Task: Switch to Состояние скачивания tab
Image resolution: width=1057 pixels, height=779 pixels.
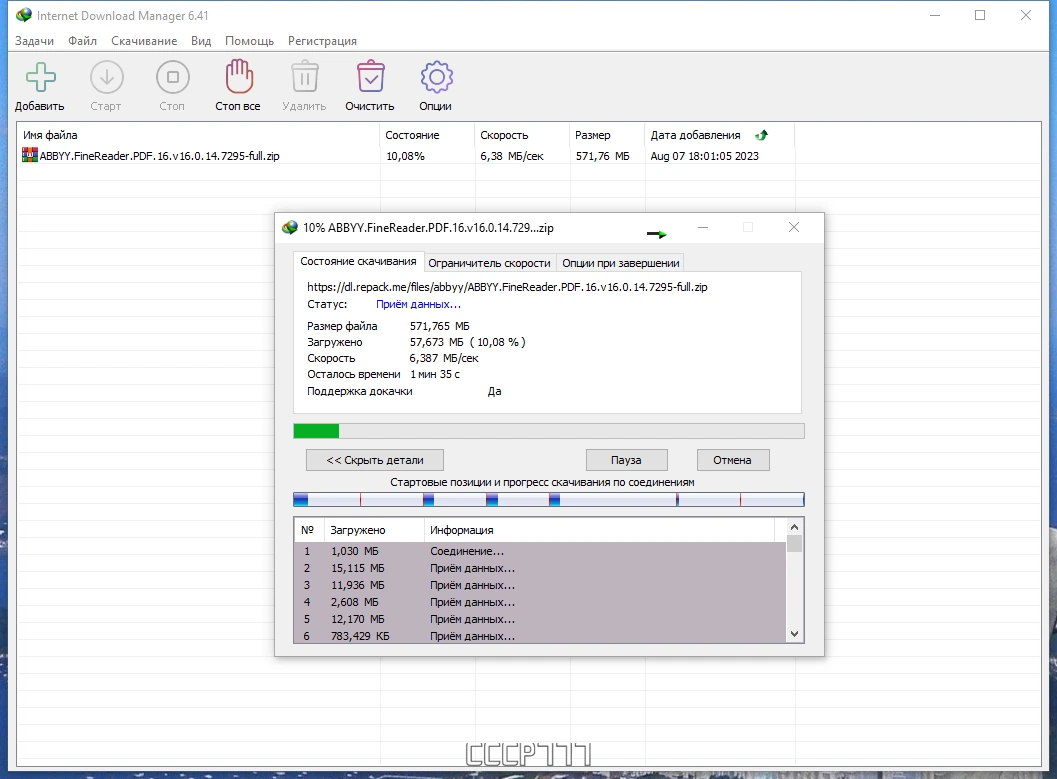Action: (358, 261)
